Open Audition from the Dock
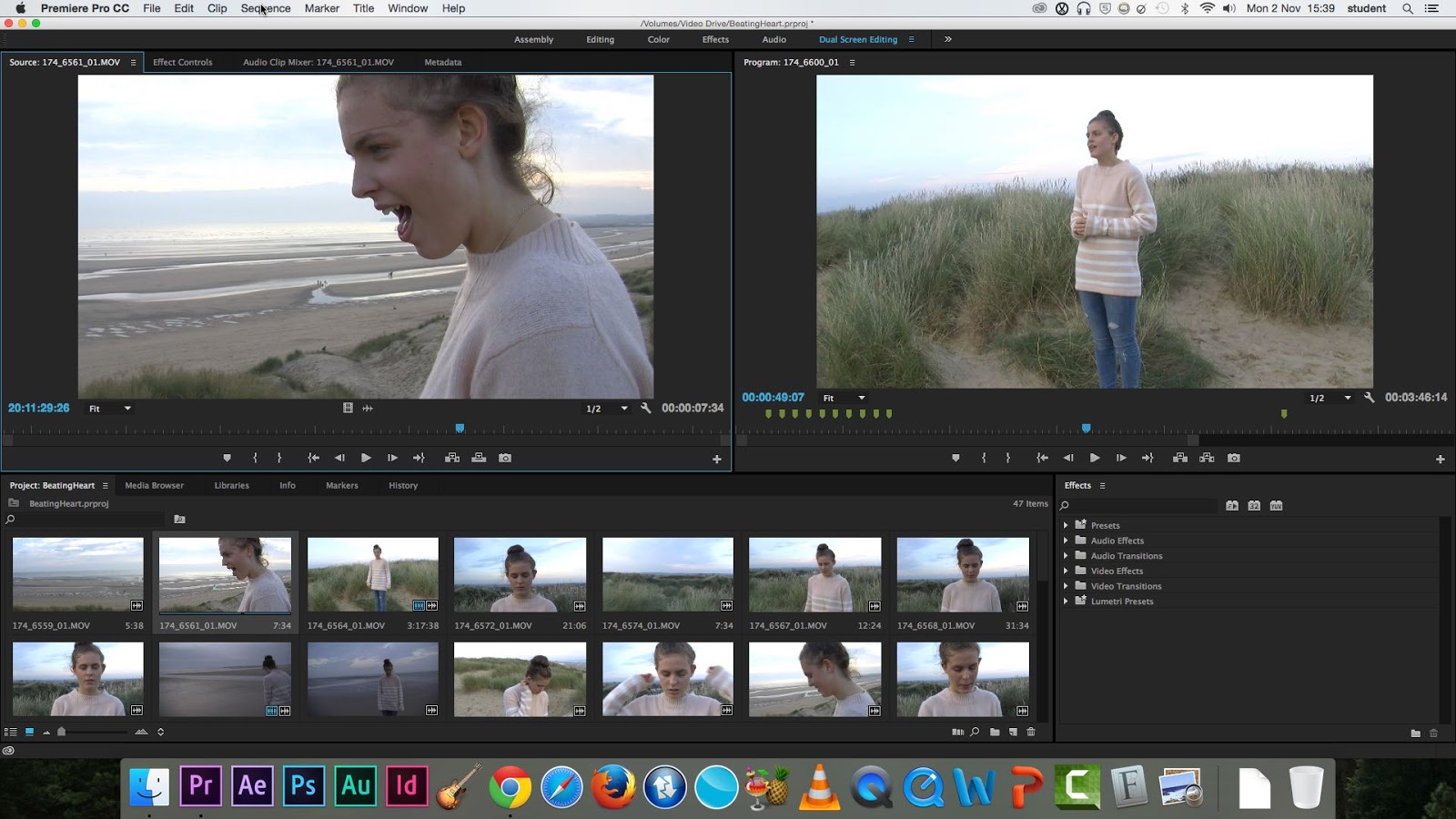The image size is (1456, 819). point(356,785)
